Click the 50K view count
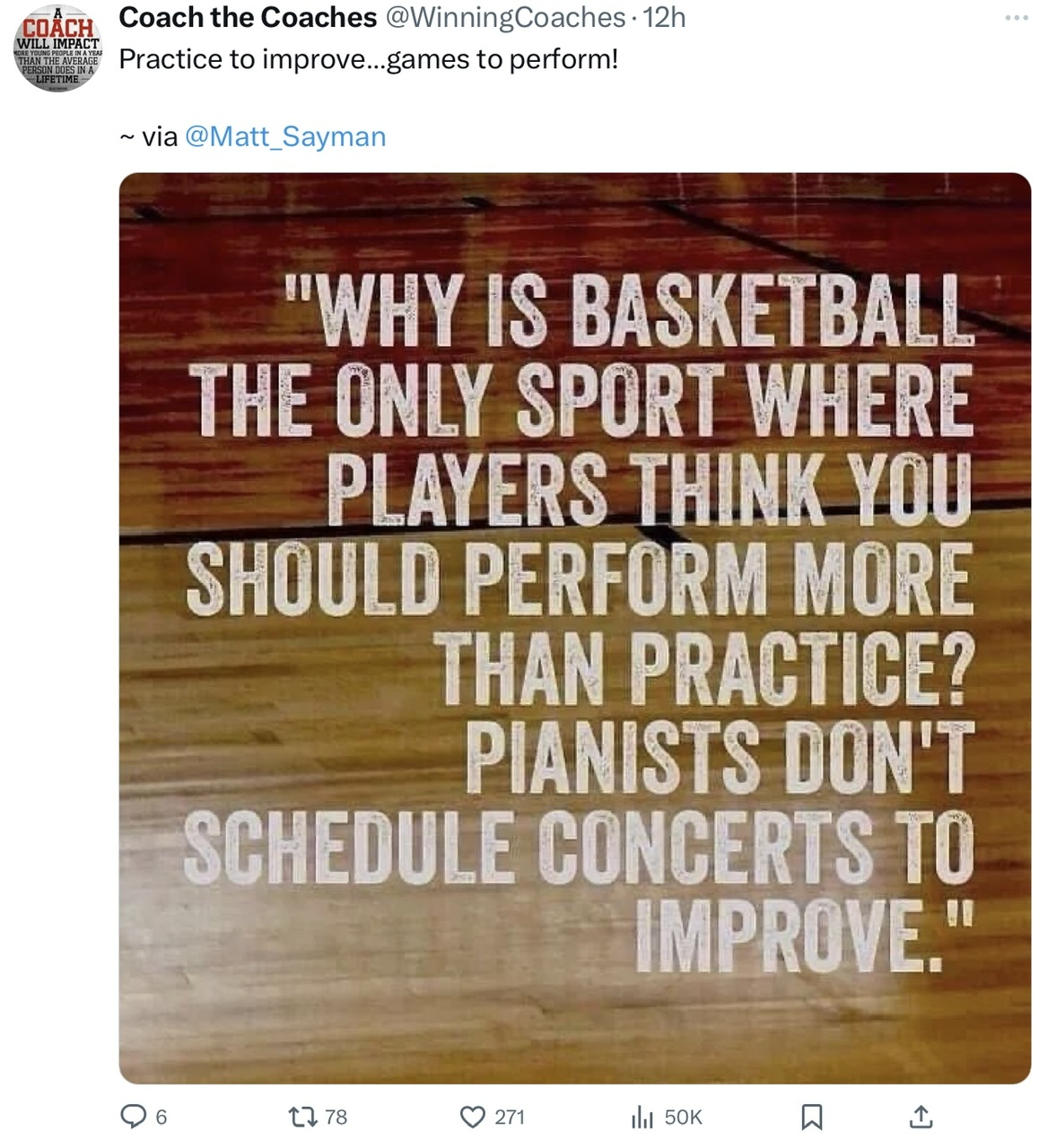The width and height of the screenshot is (1048, 1148). [x=683, y=1117]
